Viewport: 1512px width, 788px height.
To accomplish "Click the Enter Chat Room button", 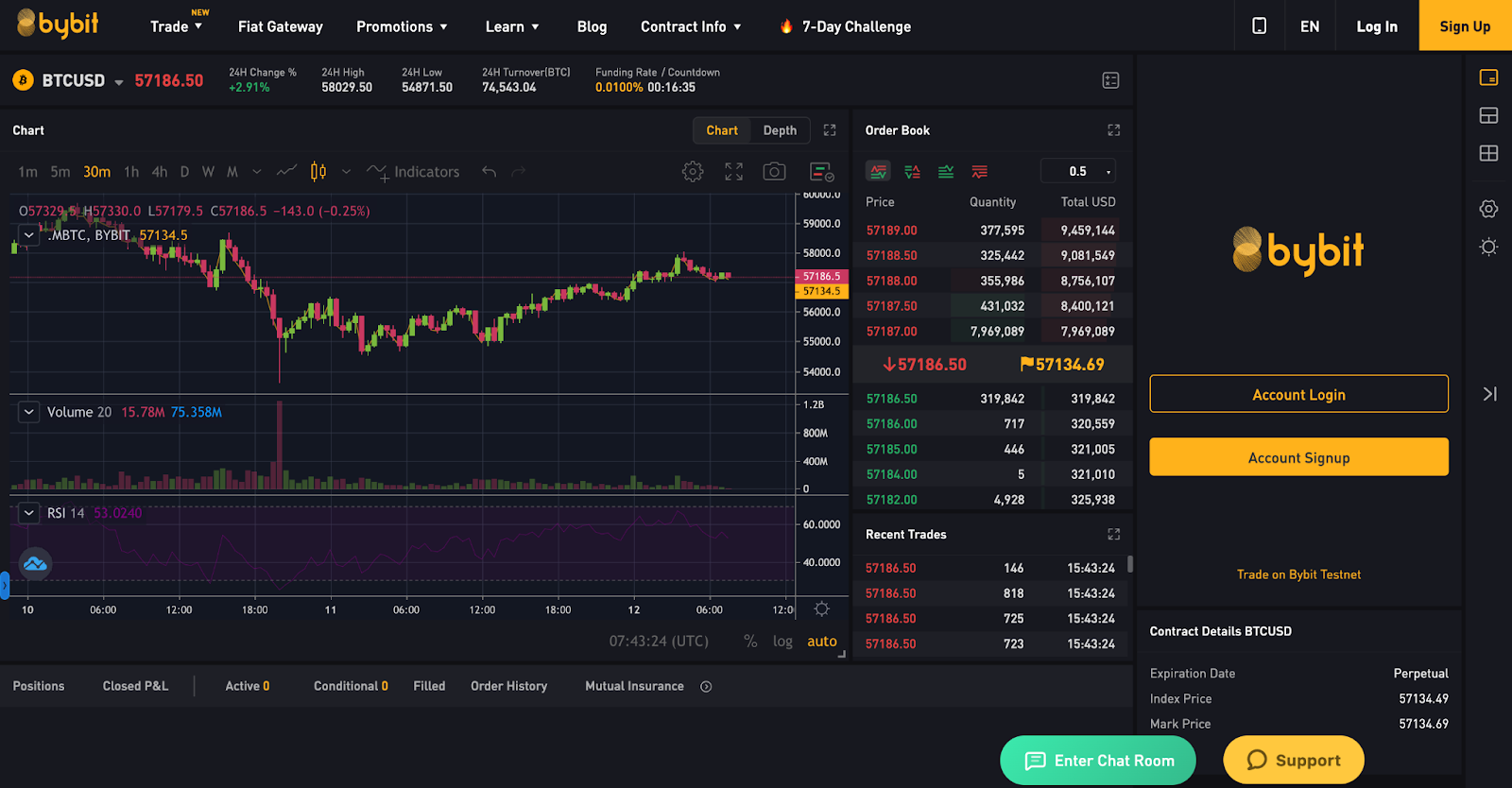I will point(1098,761).
